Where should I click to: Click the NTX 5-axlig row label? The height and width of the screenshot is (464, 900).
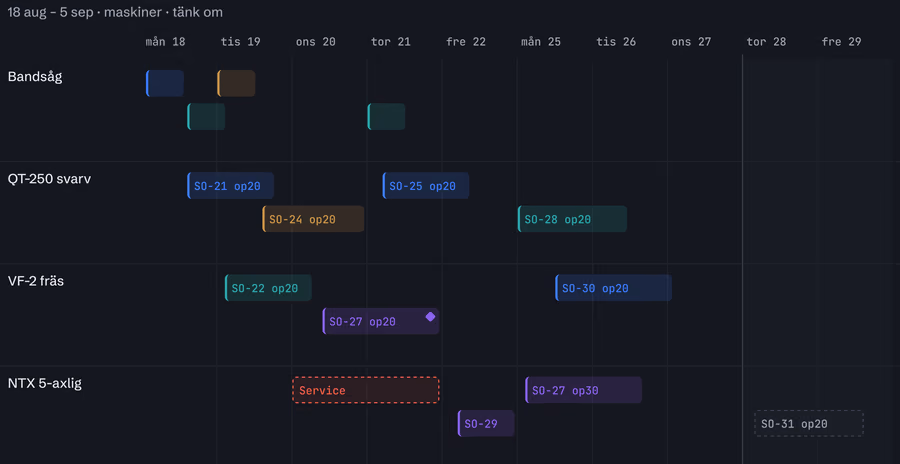[45, 383]
